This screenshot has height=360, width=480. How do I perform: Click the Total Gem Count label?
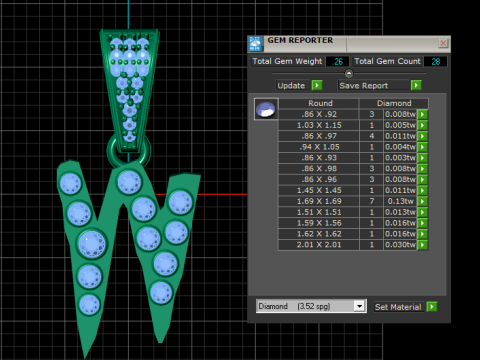tap(387, 62)
